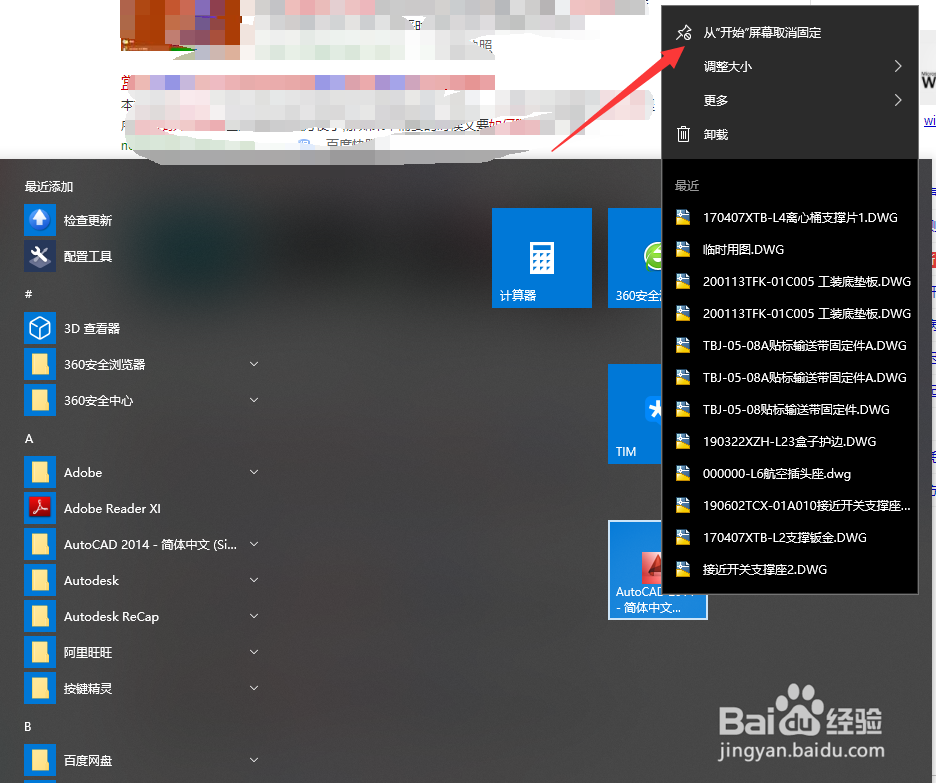Expand the 百度网盘 folder chevron
Viewport: 936px width, 783px height.
254,760
